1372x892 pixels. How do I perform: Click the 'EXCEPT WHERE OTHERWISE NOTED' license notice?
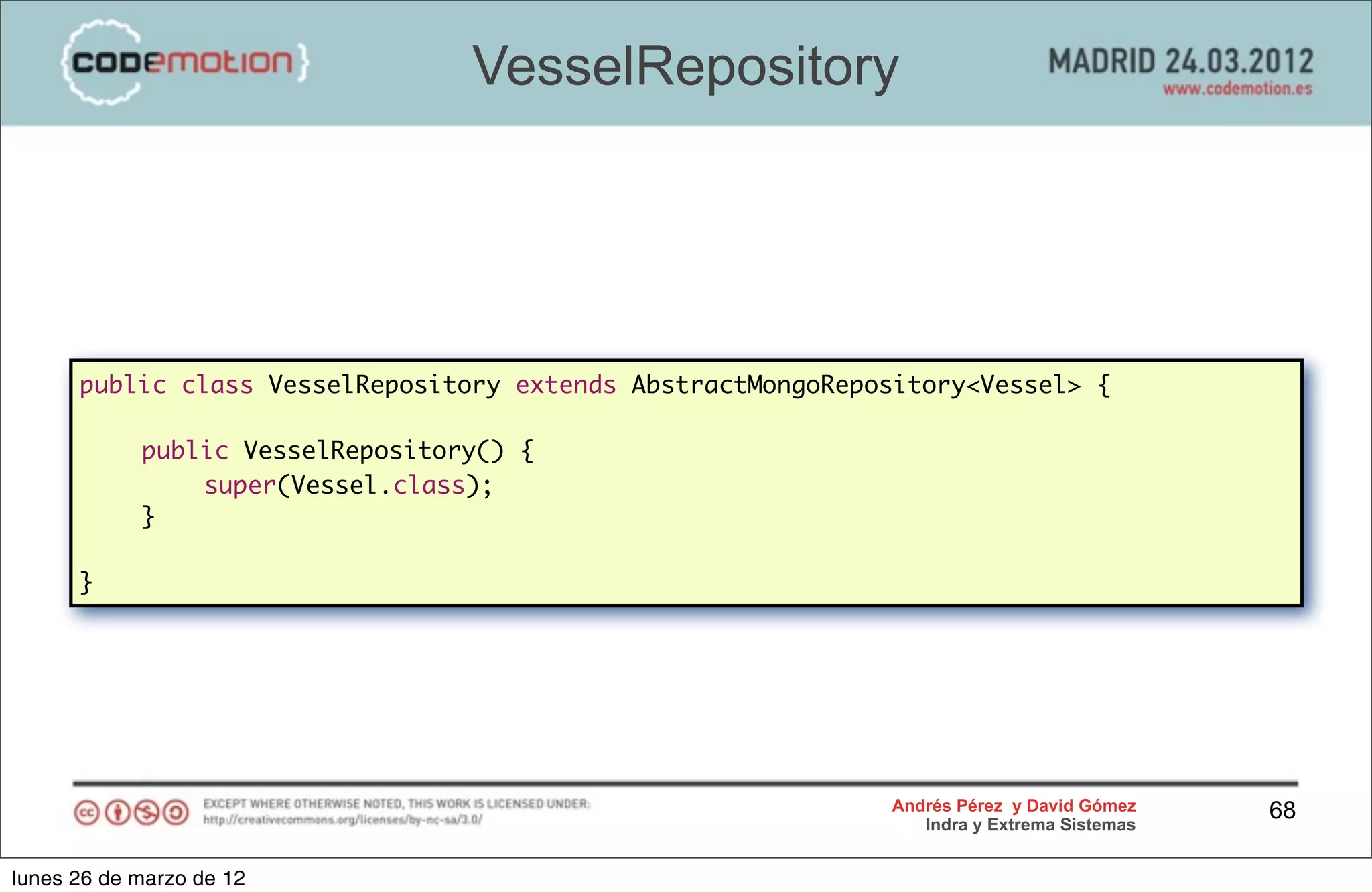pos(397,804)
